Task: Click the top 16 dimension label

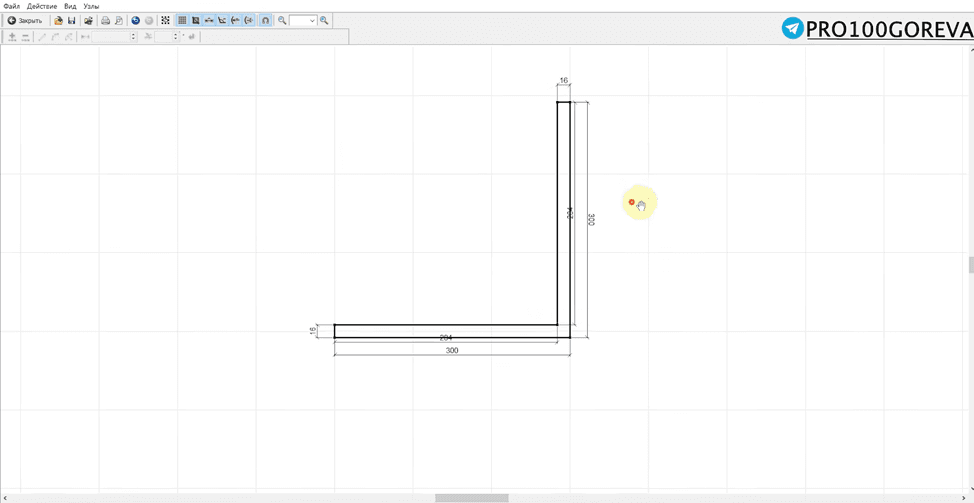Action: coord(563,80)
